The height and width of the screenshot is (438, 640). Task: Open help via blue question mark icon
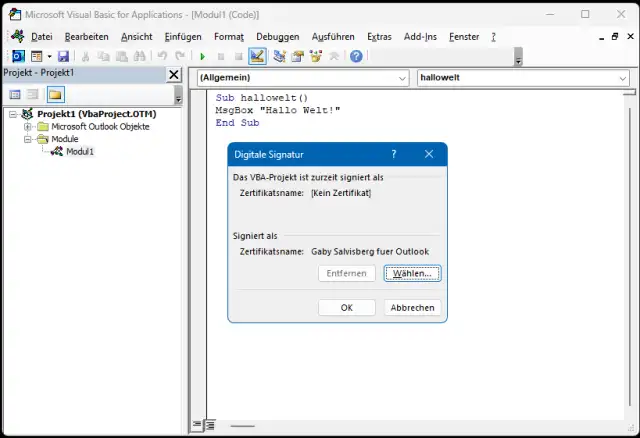pyautogui.click(x=356, y=57)
